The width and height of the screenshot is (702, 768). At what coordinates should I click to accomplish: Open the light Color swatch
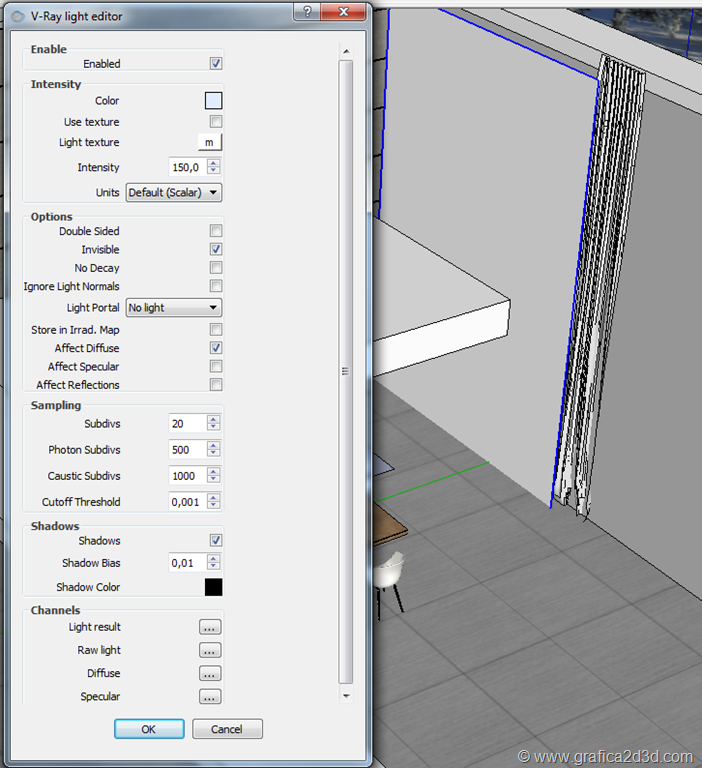pyautogui.click(x=213, y=100)
